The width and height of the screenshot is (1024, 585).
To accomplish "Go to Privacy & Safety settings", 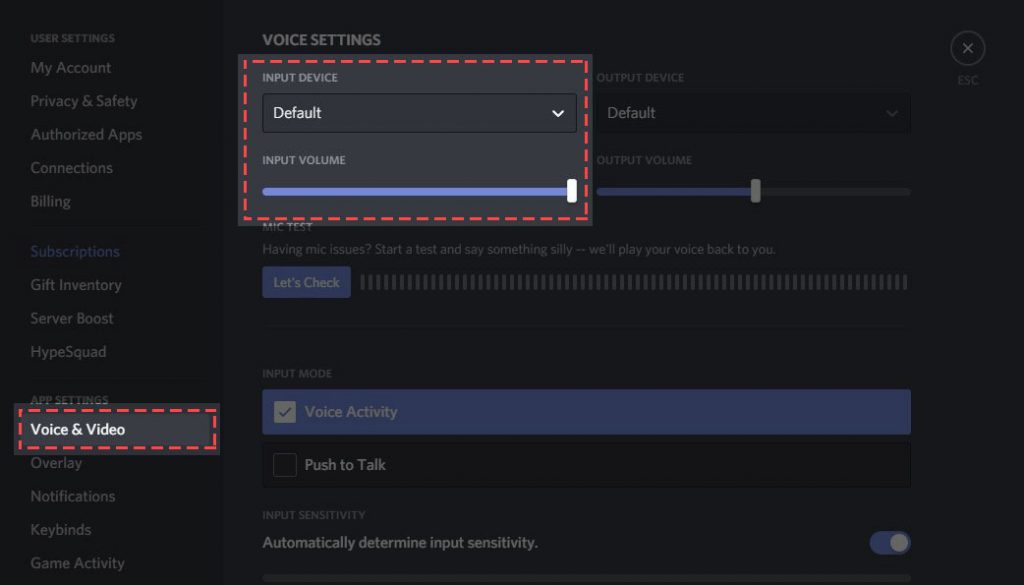I will click(84, 101).
